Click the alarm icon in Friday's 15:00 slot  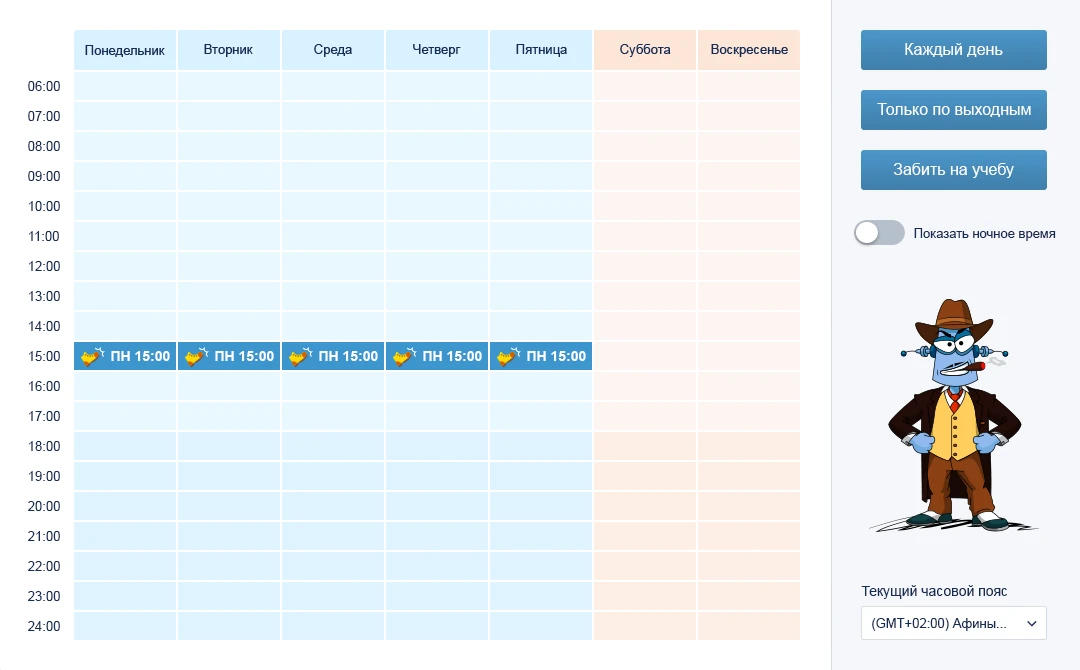(508, 356)
